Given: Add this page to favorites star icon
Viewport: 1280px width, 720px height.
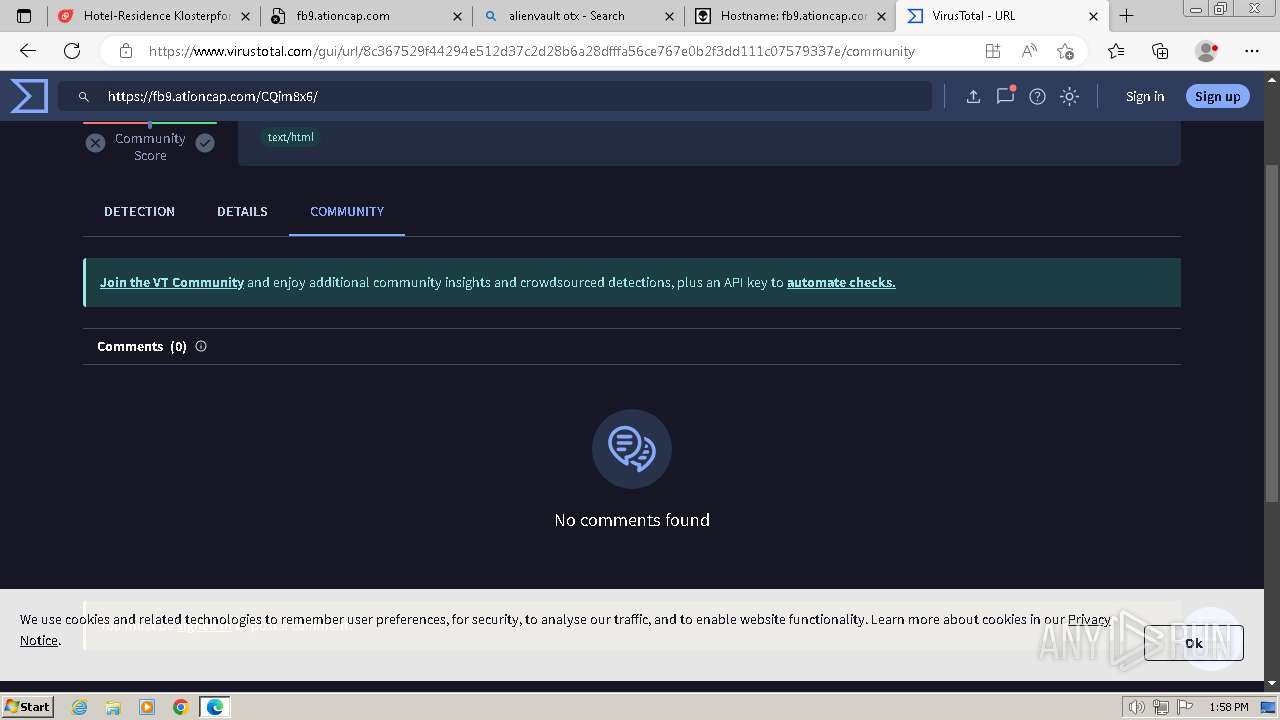Looking at the screenshot, I should [x=1065, y=51].
